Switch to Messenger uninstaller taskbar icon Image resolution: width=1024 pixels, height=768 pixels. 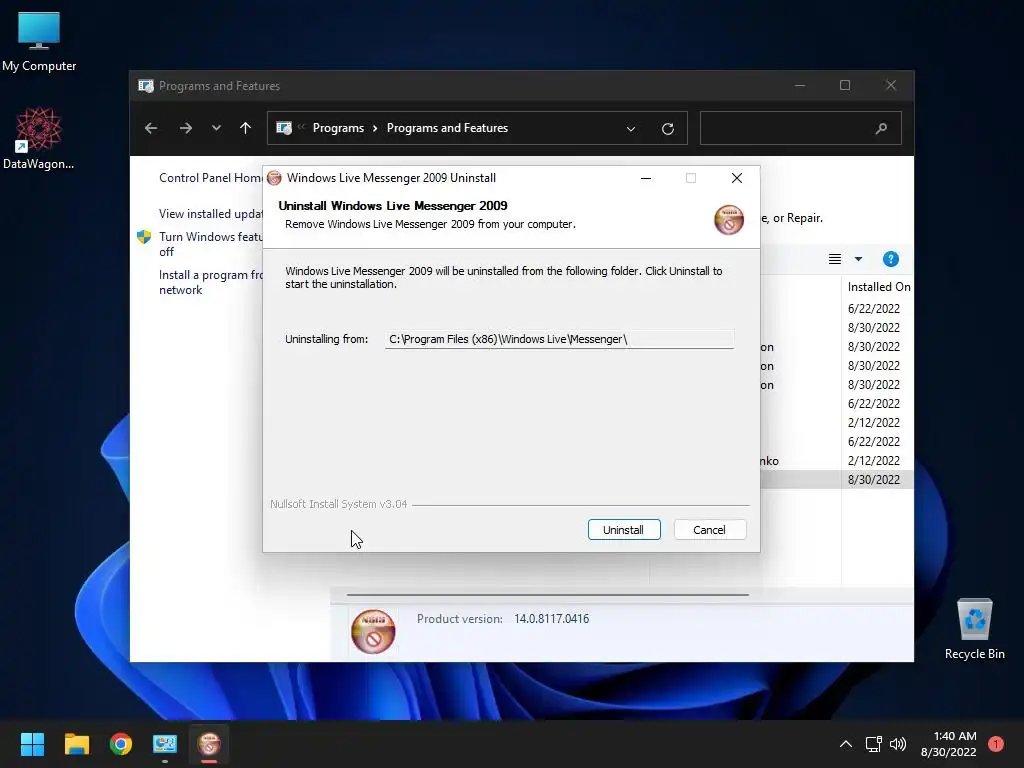pyautogui.click(x=209, y=744)
